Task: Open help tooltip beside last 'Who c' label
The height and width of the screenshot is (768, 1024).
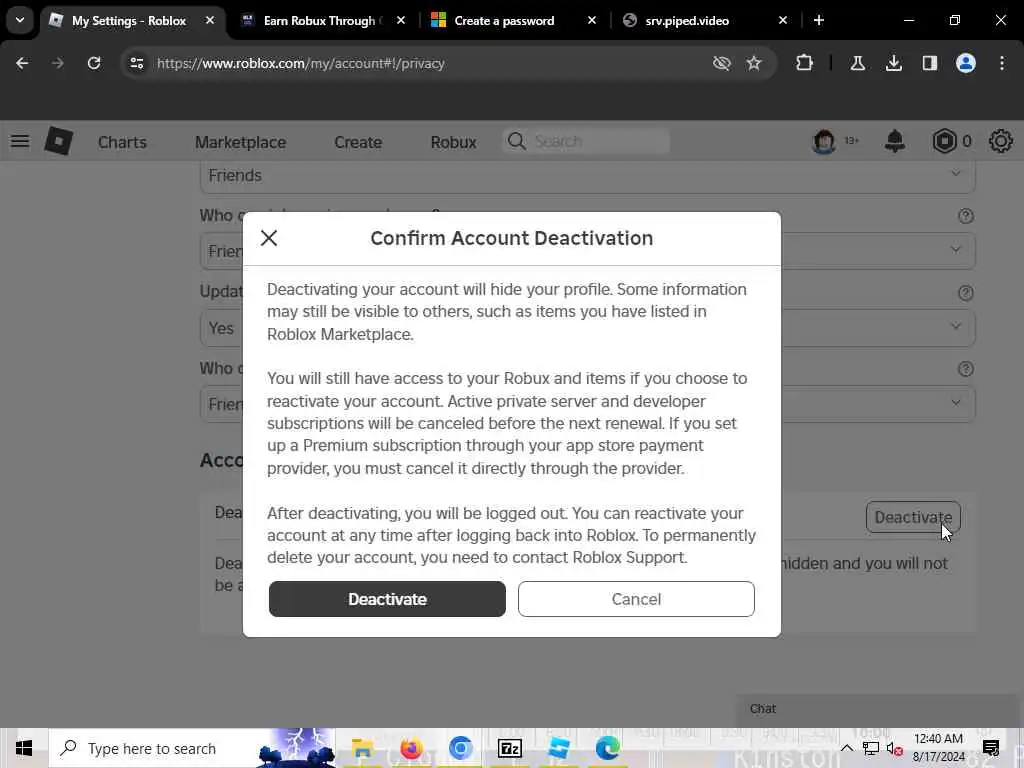Action: 965,369
